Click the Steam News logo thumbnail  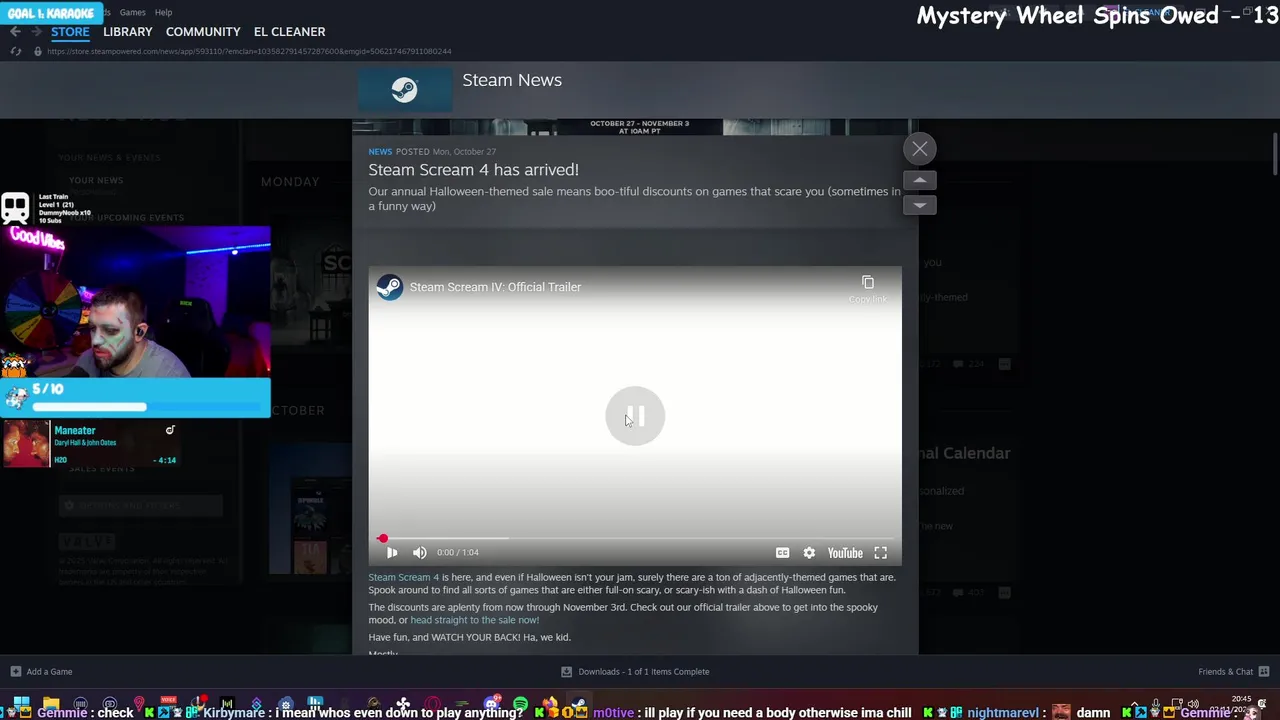pos(405,90)
